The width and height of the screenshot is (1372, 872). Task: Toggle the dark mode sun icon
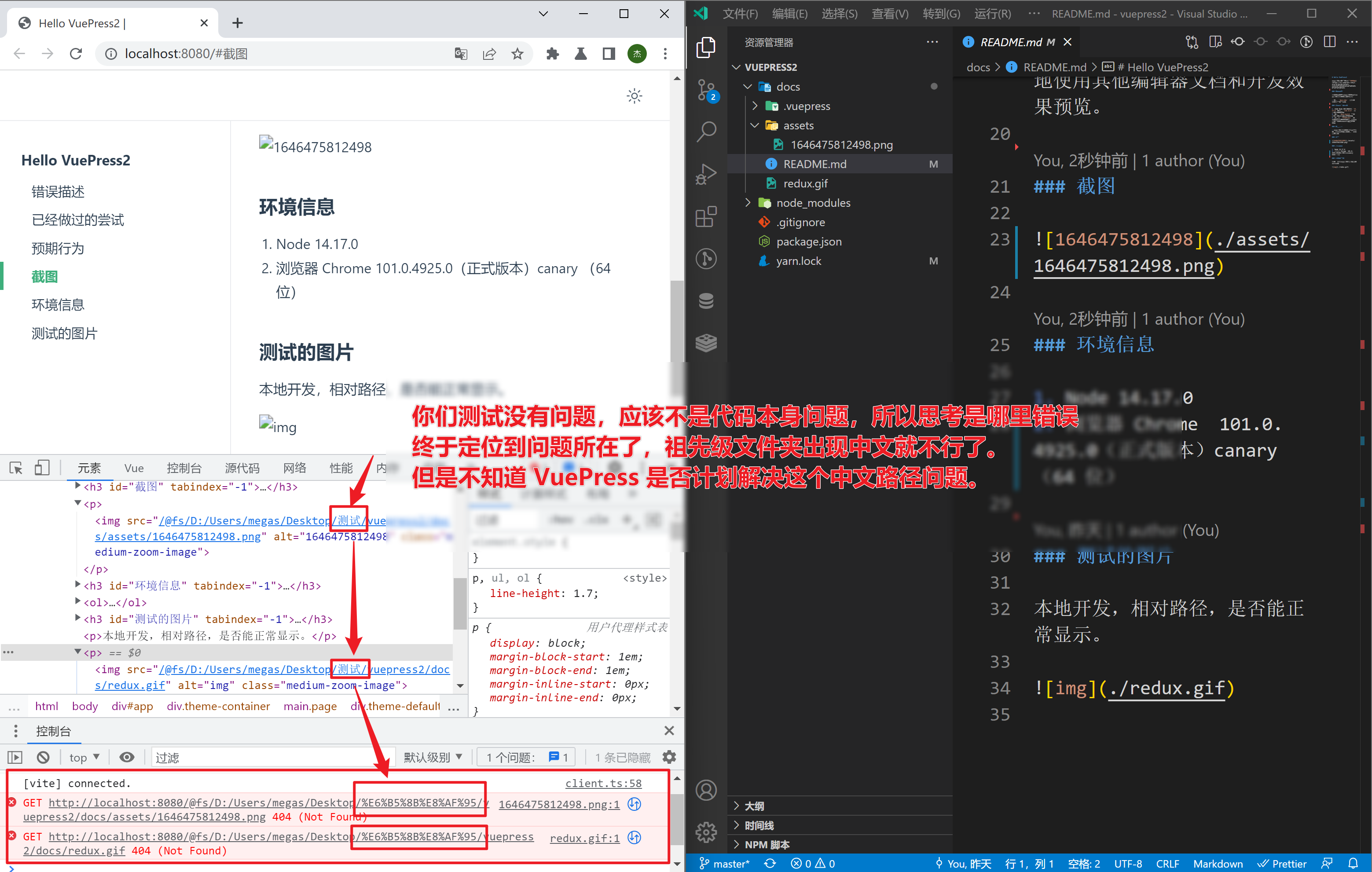[x=634, y=95]
